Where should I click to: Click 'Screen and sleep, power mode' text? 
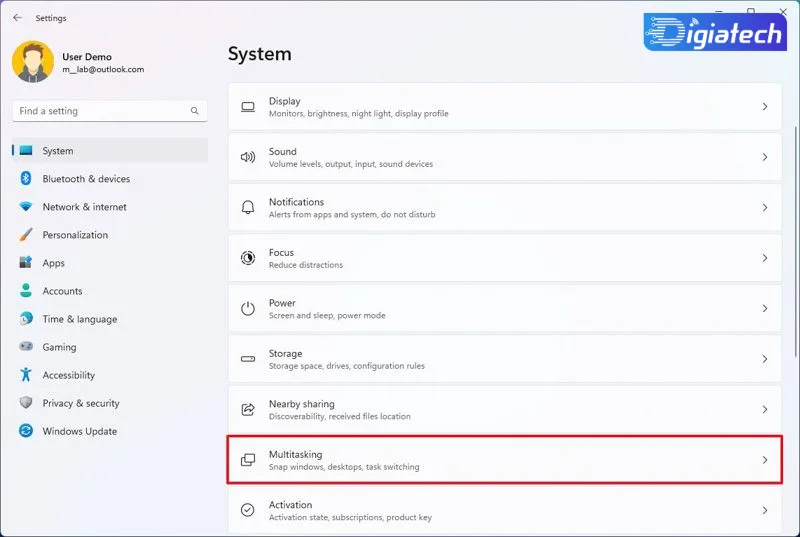click(x=327, y=316)
